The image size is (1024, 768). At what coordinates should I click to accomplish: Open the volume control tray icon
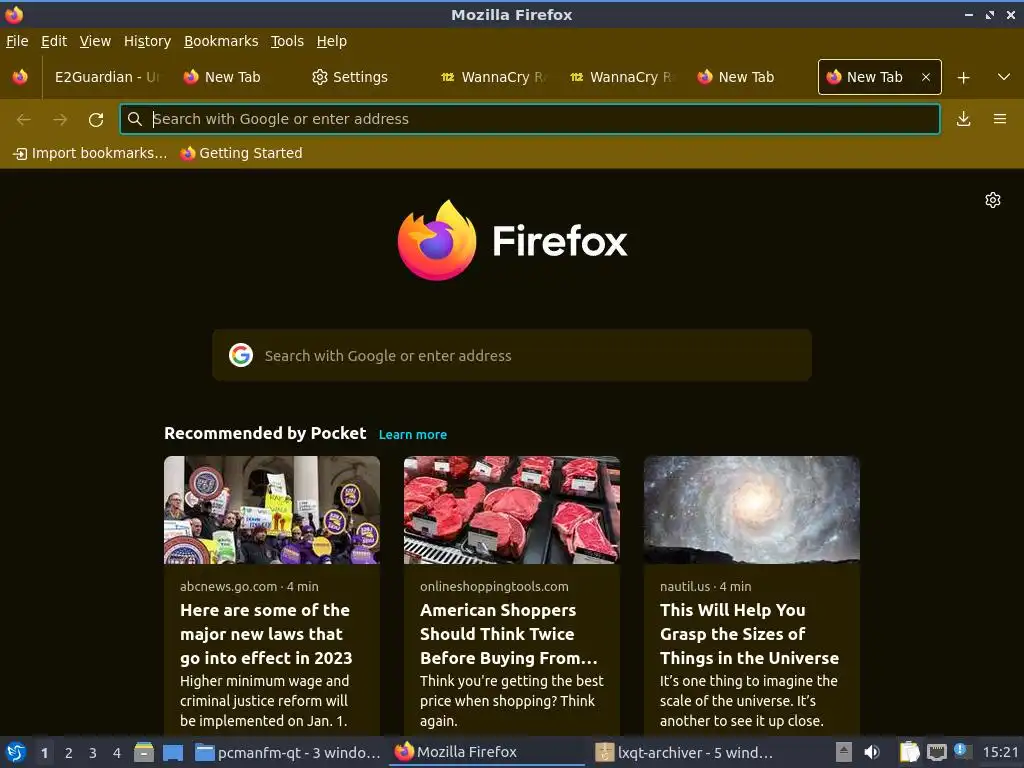click(x=872, y=752)
